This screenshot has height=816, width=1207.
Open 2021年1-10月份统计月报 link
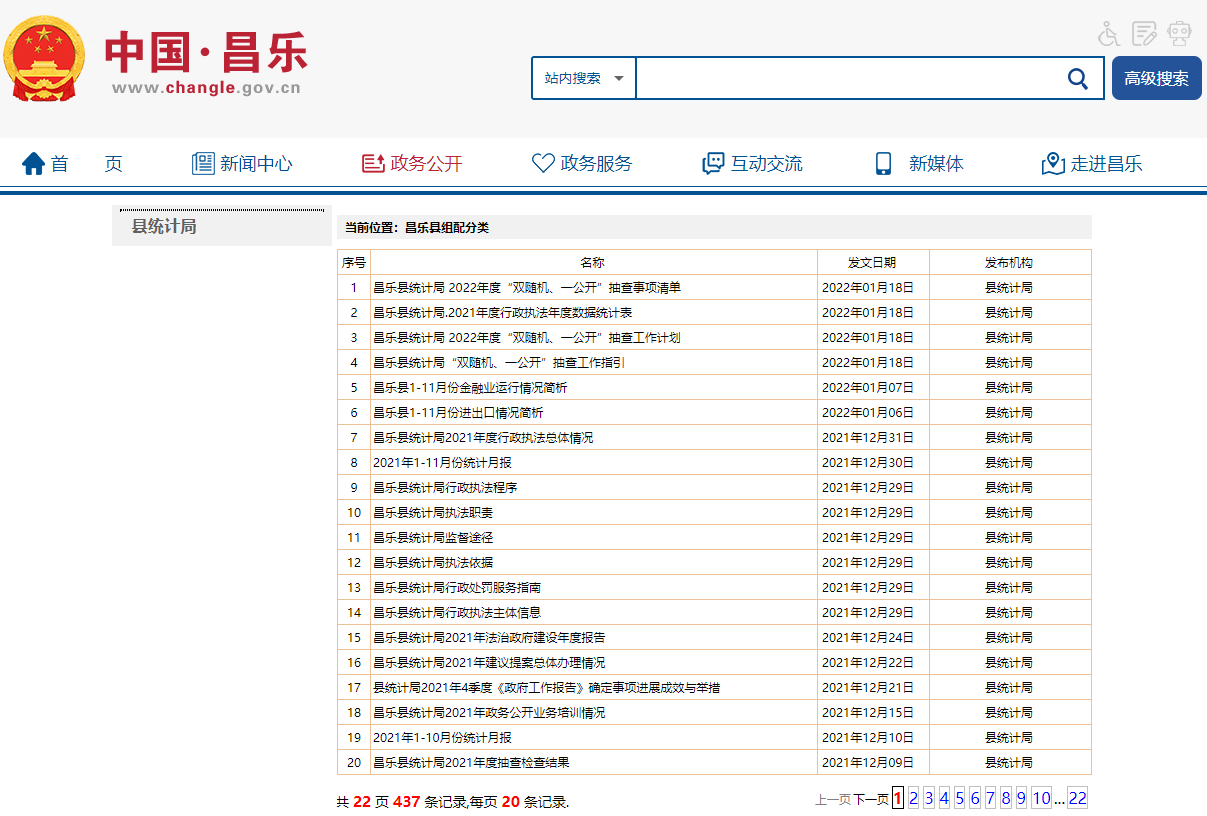point(442,738)
